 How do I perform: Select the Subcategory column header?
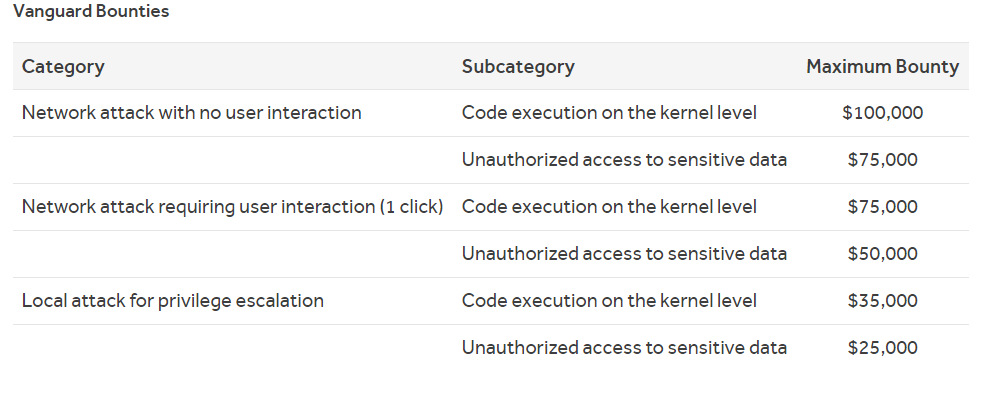point(518,66)
